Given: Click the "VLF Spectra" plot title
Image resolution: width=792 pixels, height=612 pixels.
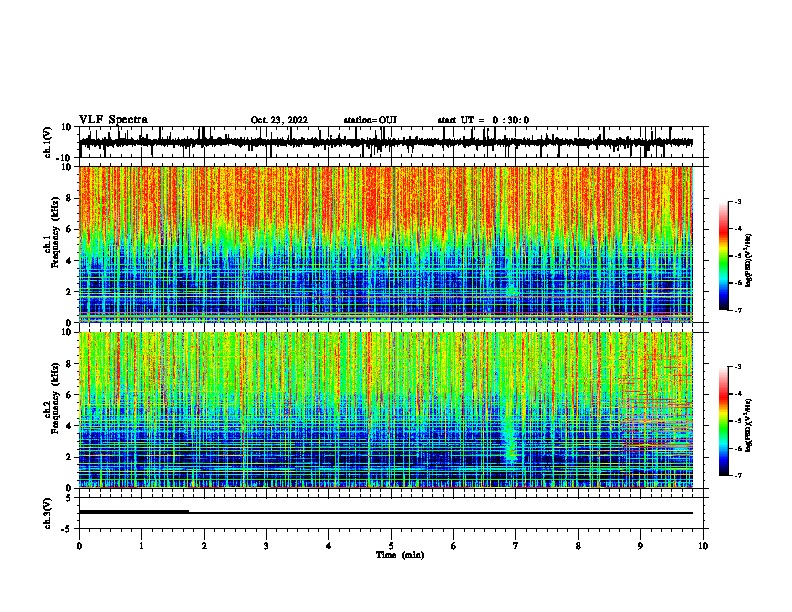Looking at the screenshot, I should click(113, 120).
